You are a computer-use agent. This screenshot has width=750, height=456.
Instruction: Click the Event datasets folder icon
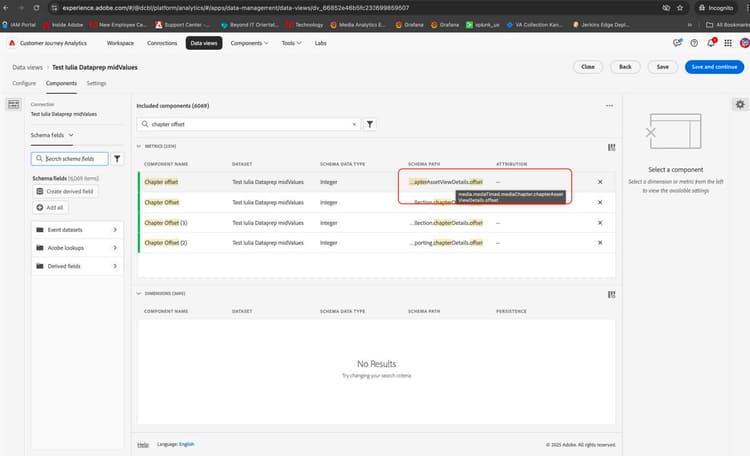pos(40,230)
